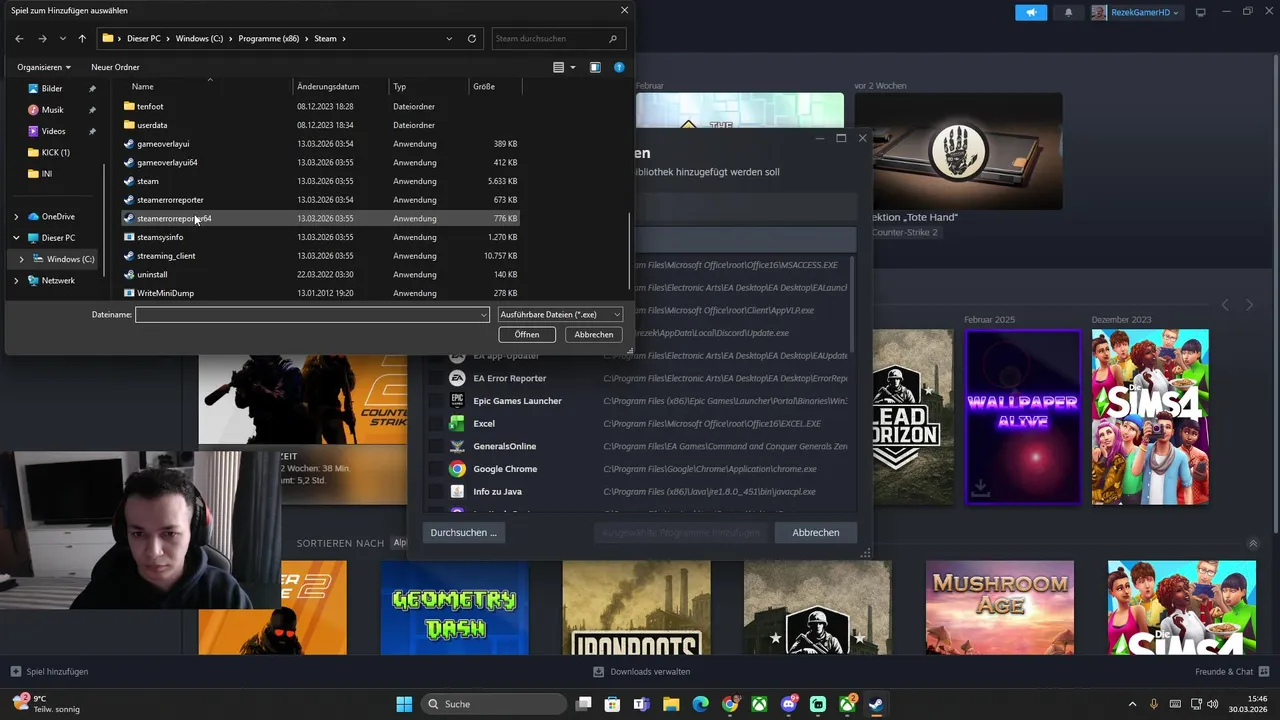Click the Durchsuchen button in Steam
1280x720 pixels.
[x=464, y=532]
